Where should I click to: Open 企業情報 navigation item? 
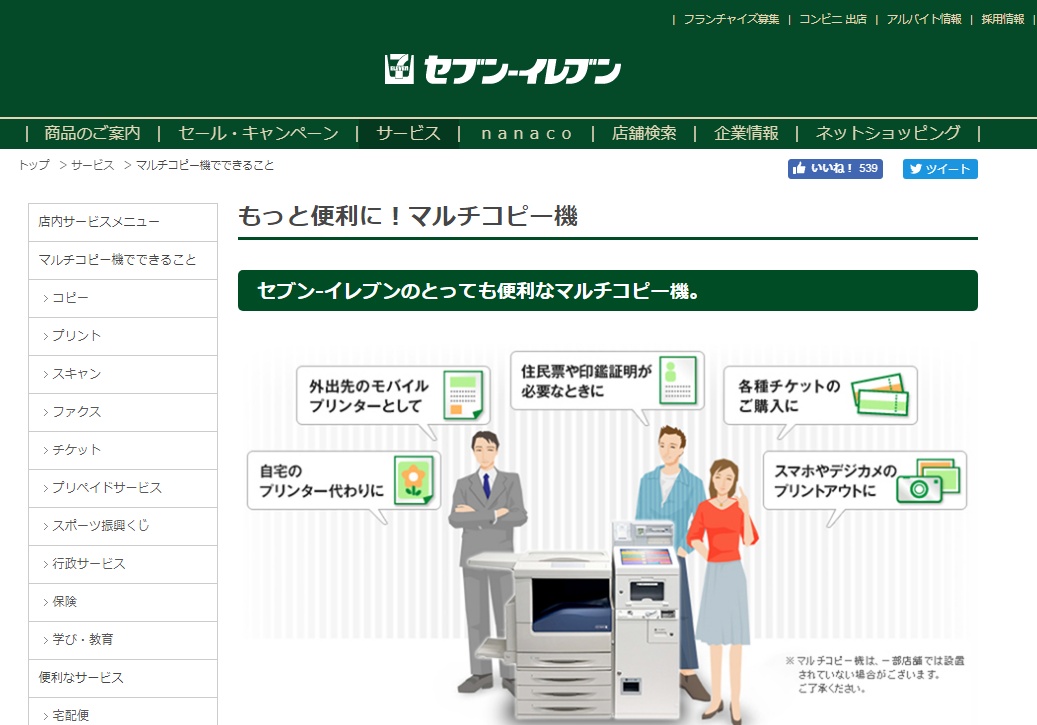click(x=746, y=134)
